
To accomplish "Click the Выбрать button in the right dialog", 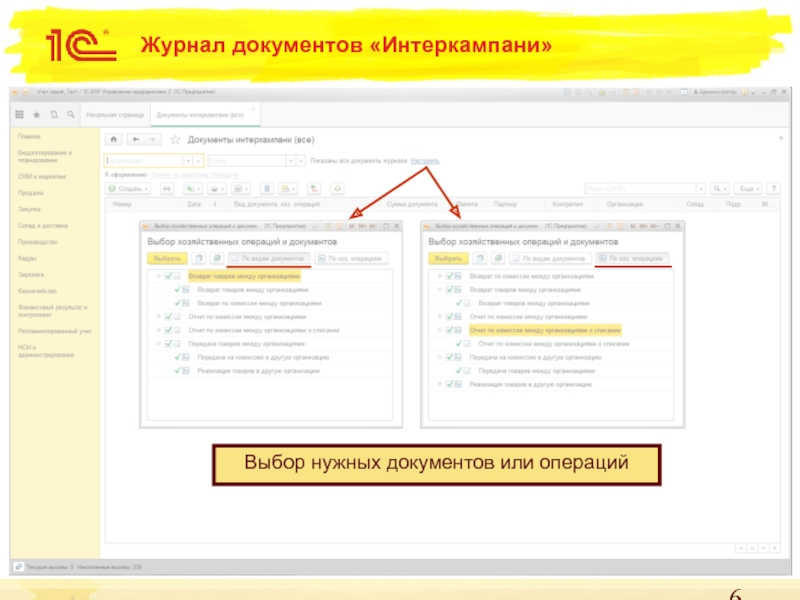I will click(x=448, y=258).
